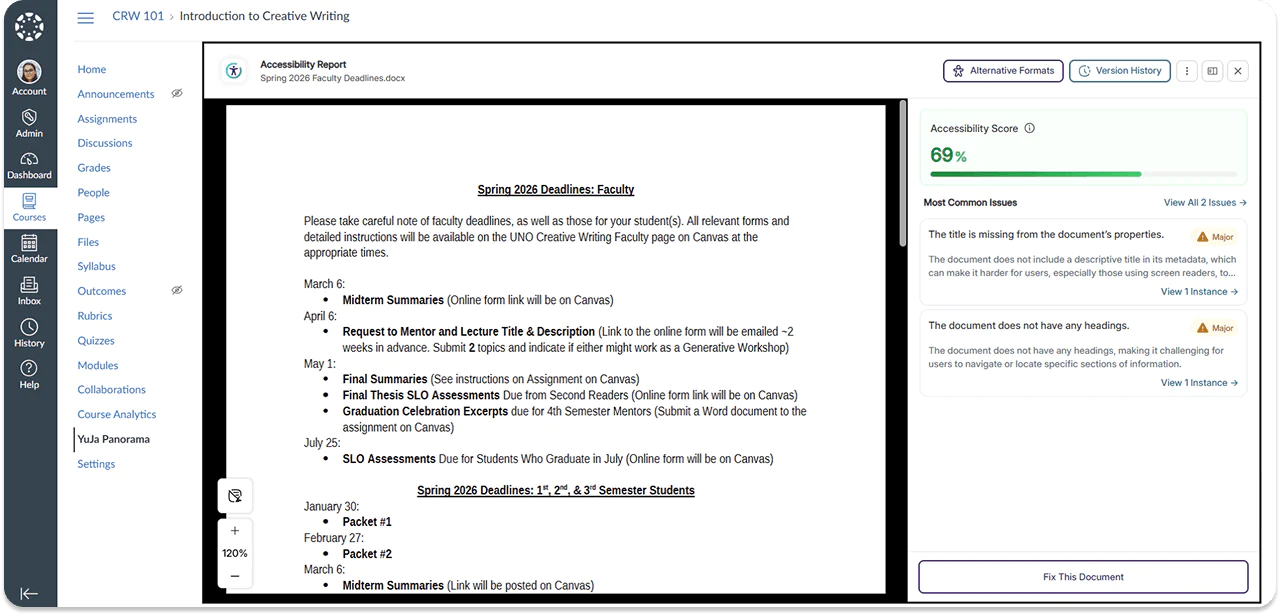Zoom out with the minus button
Viewport: 1280px width, 615px height.
(x=235, y=576)
